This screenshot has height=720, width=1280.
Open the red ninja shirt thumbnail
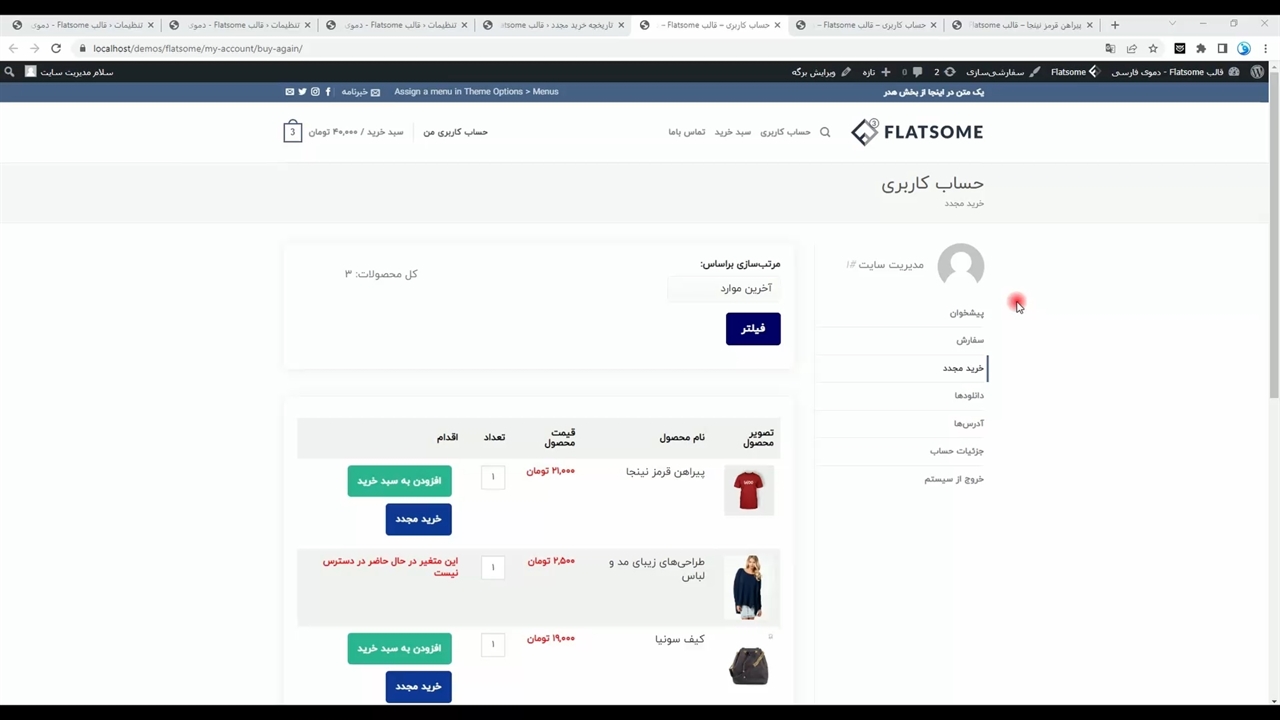tap(748, 491)
